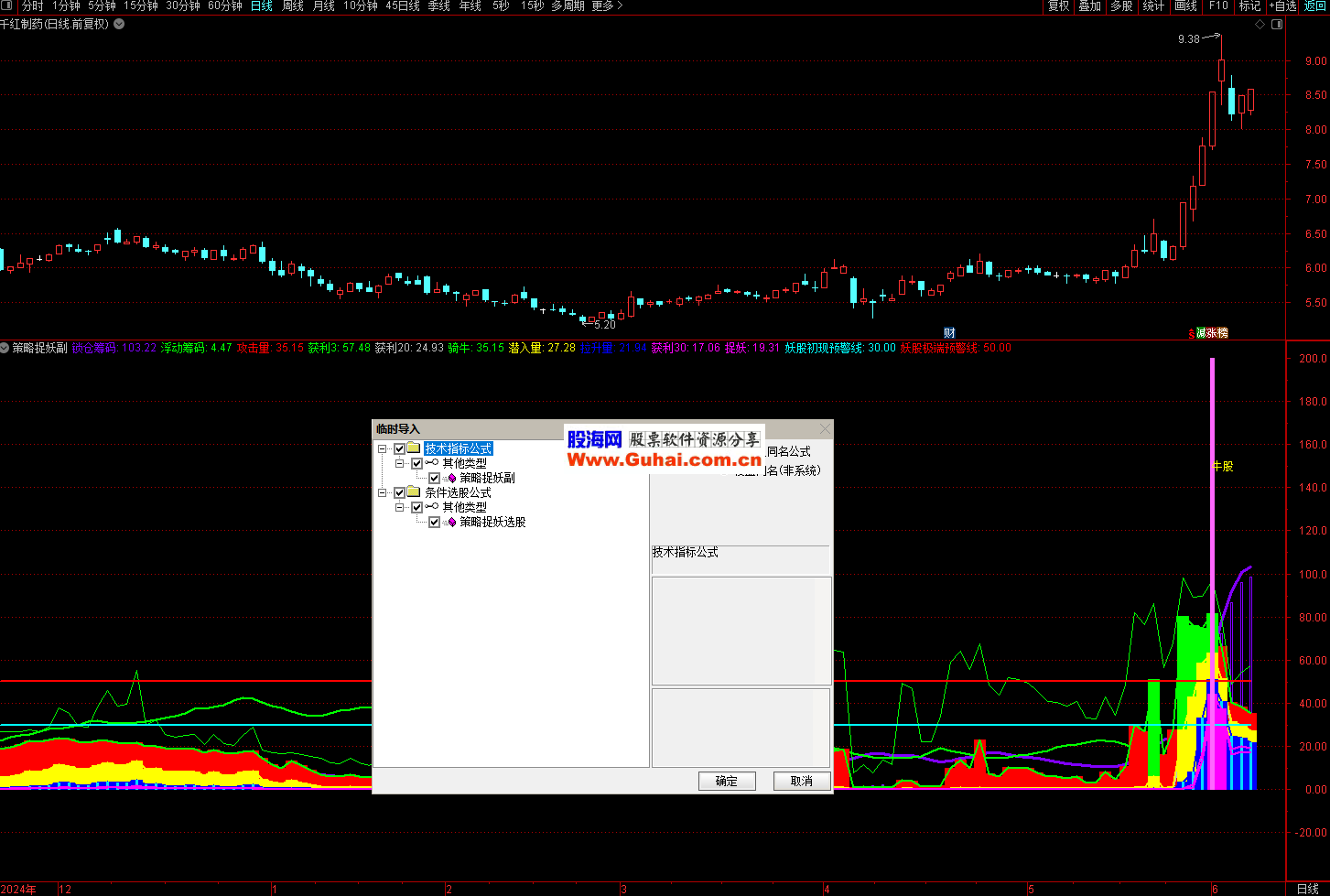
Task: Click the key icon of 其他类型 under 条件选股公式
Action: [432, 507]
